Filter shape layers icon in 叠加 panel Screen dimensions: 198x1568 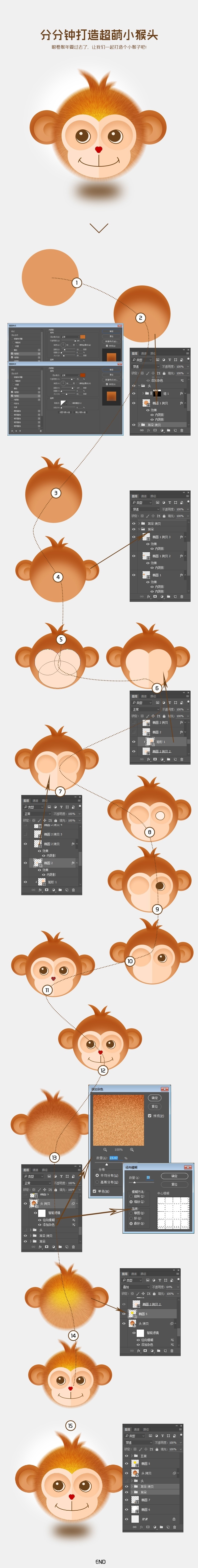coord(166,1280)
